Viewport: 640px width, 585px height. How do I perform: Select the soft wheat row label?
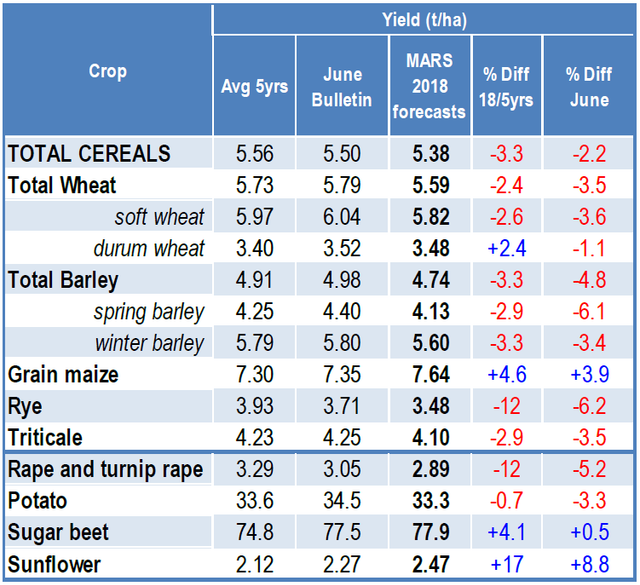click(159, 217)
